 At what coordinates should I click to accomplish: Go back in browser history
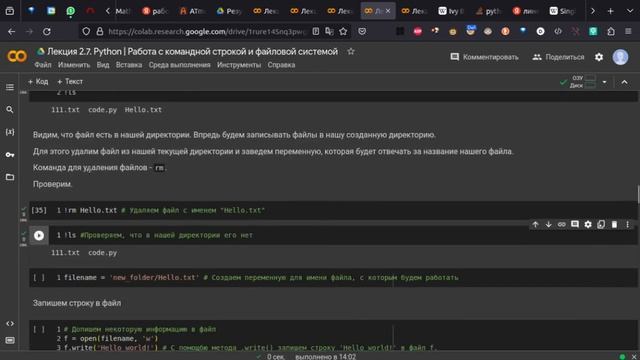coord(11,31)
